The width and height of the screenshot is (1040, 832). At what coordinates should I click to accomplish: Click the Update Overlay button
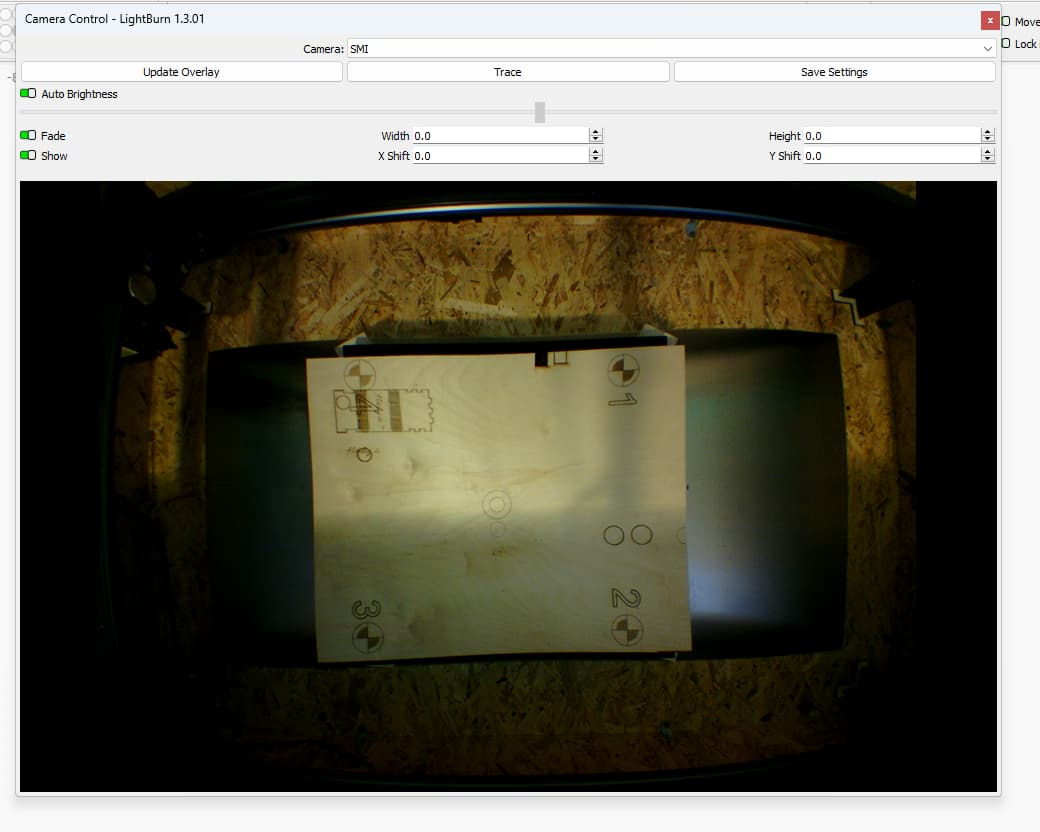tap(182, 72)
